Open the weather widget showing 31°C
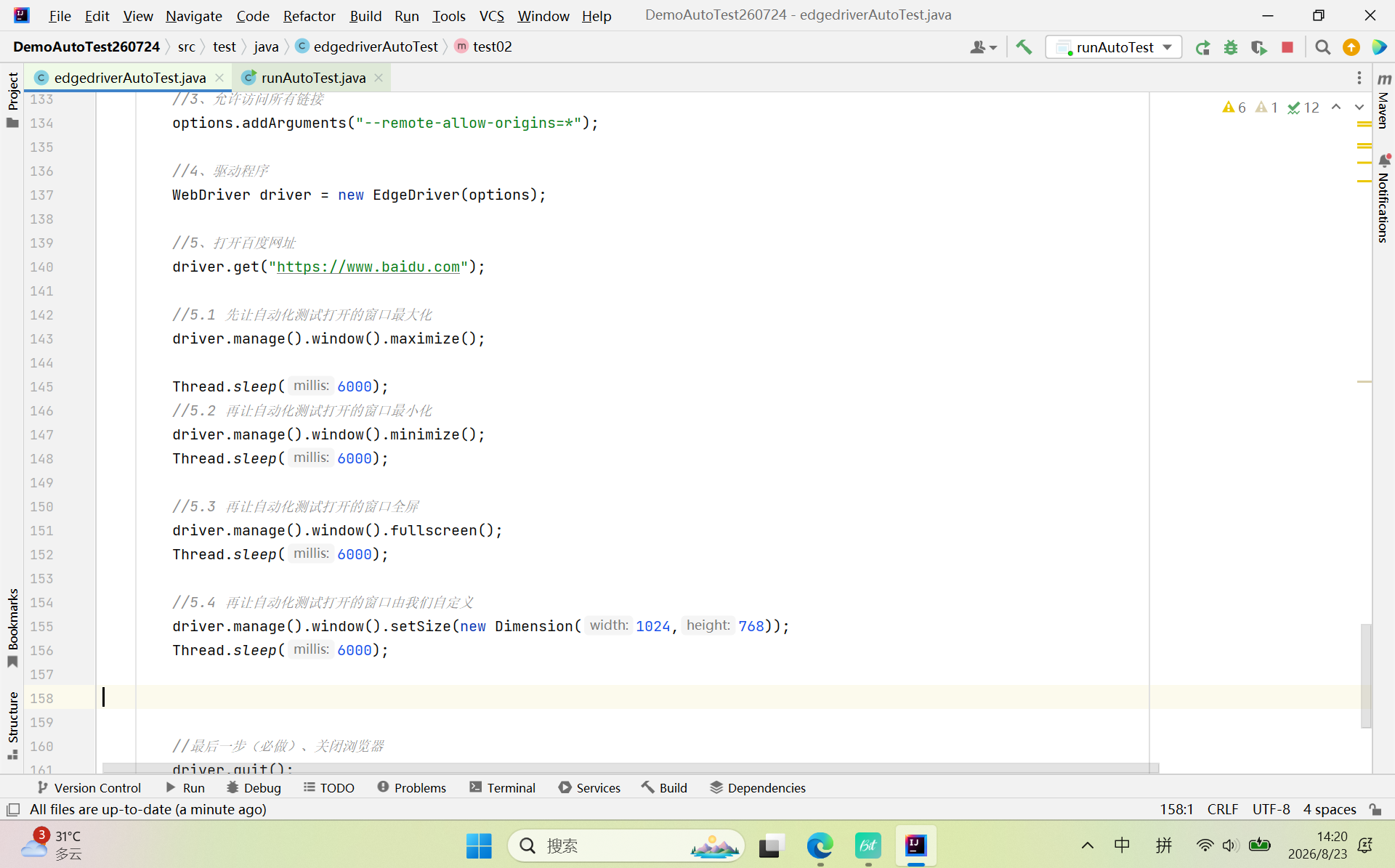Screen dimensions: 1395x868 tap(52, 845)
